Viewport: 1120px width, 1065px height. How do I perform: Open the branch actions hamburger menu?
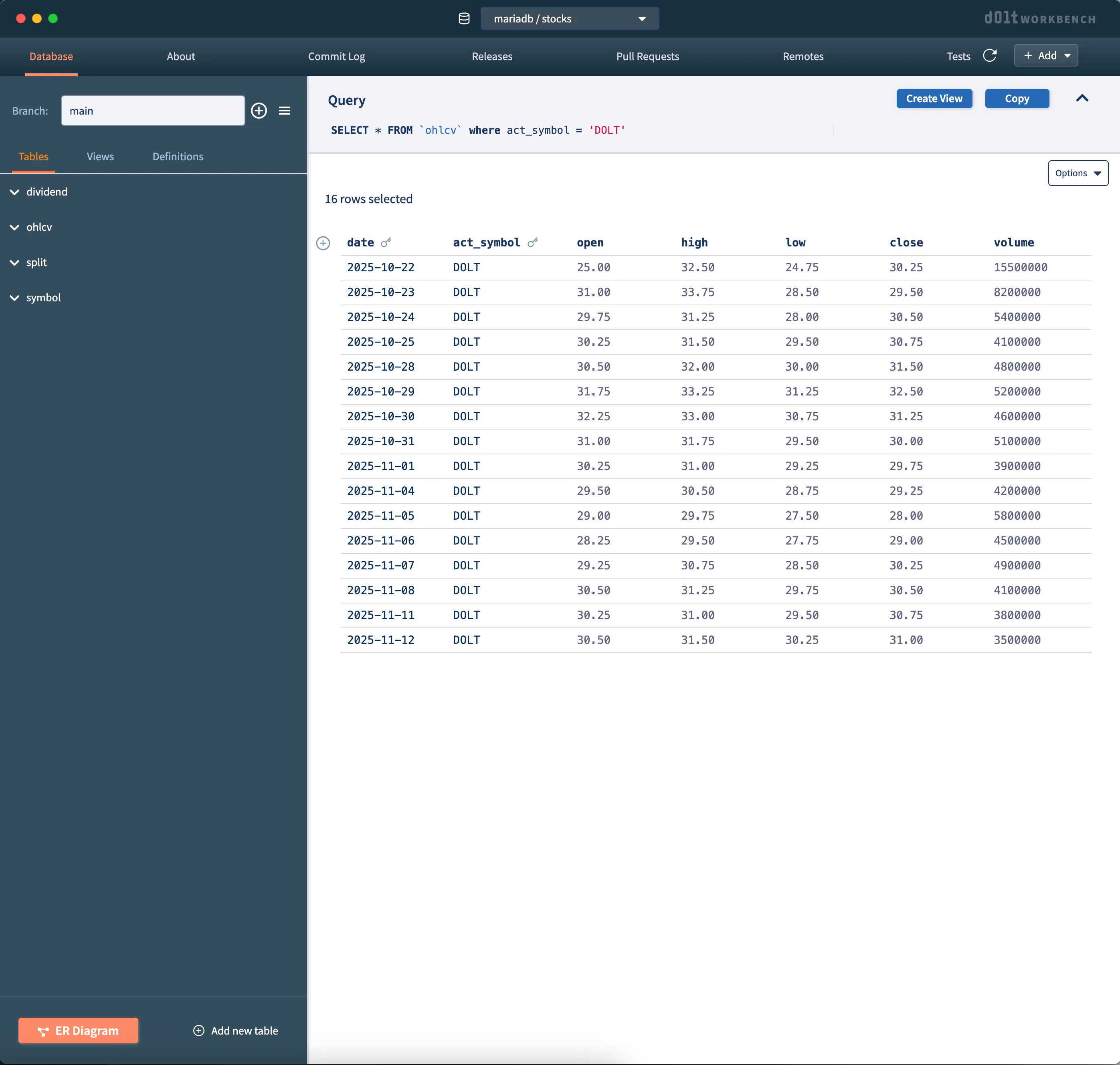(285, 111)
